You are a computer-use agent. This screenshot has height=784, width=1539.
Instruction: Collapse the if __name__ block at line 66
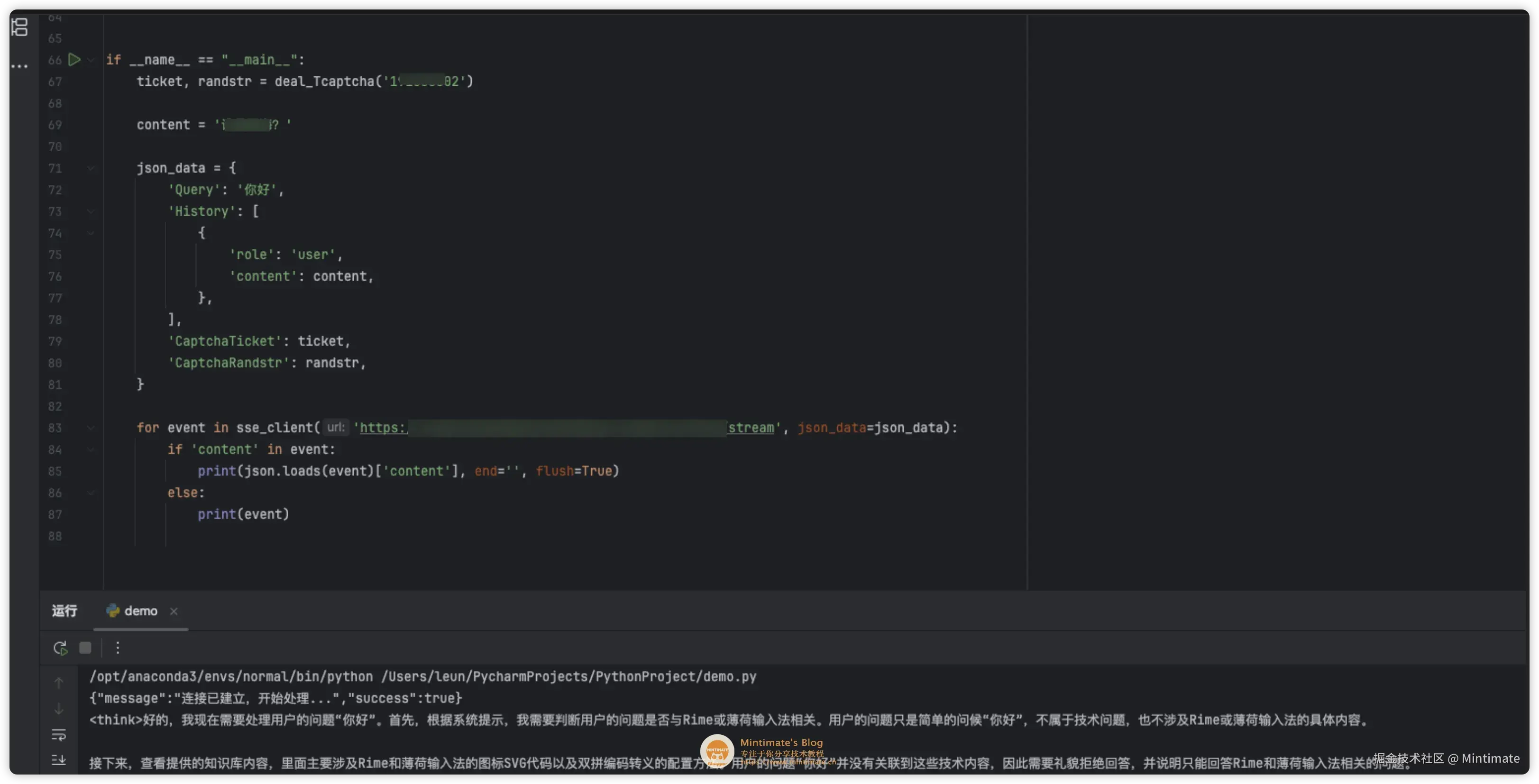(x=91, y=60)
